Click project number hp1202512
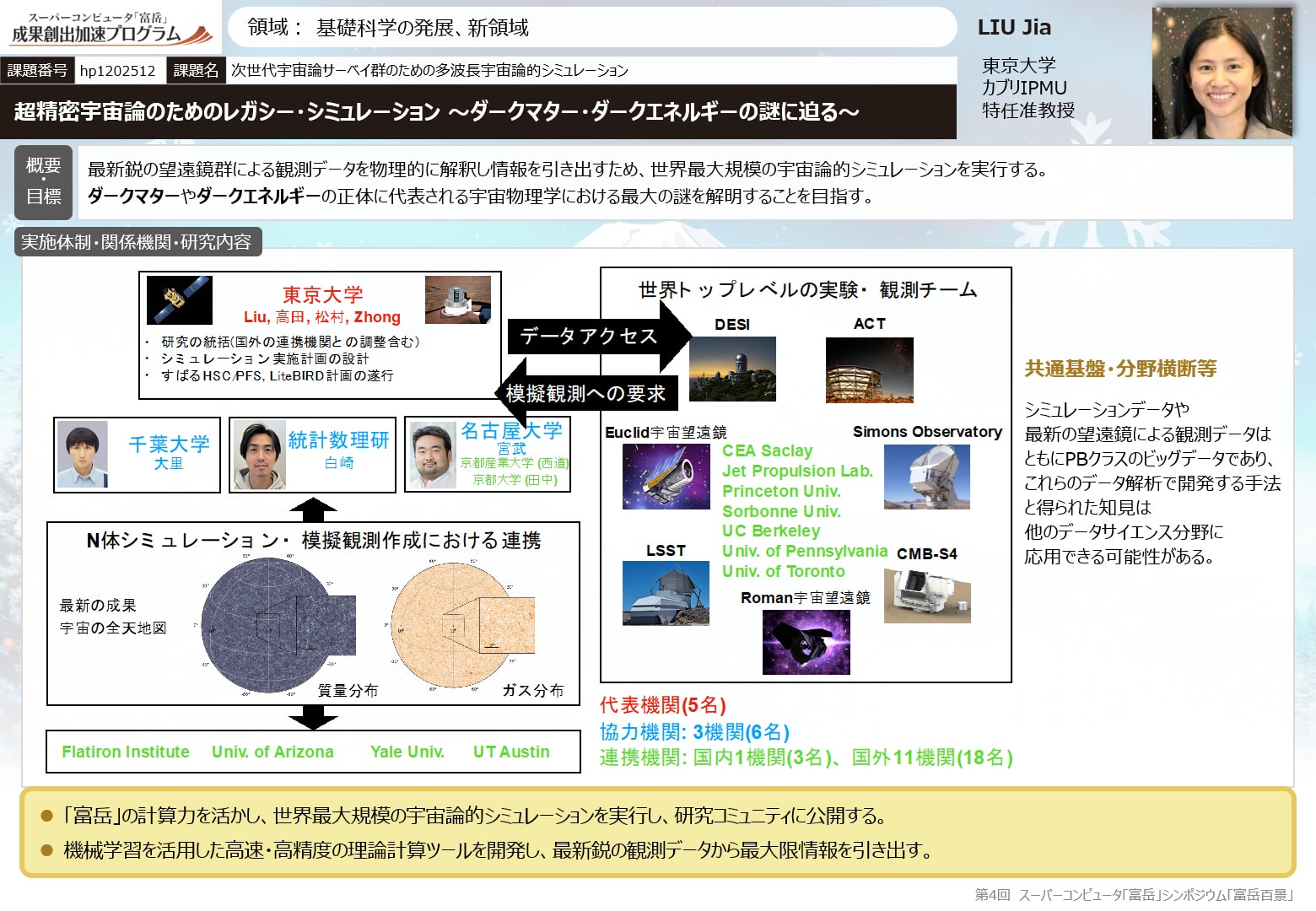 [x=118, y=71]
